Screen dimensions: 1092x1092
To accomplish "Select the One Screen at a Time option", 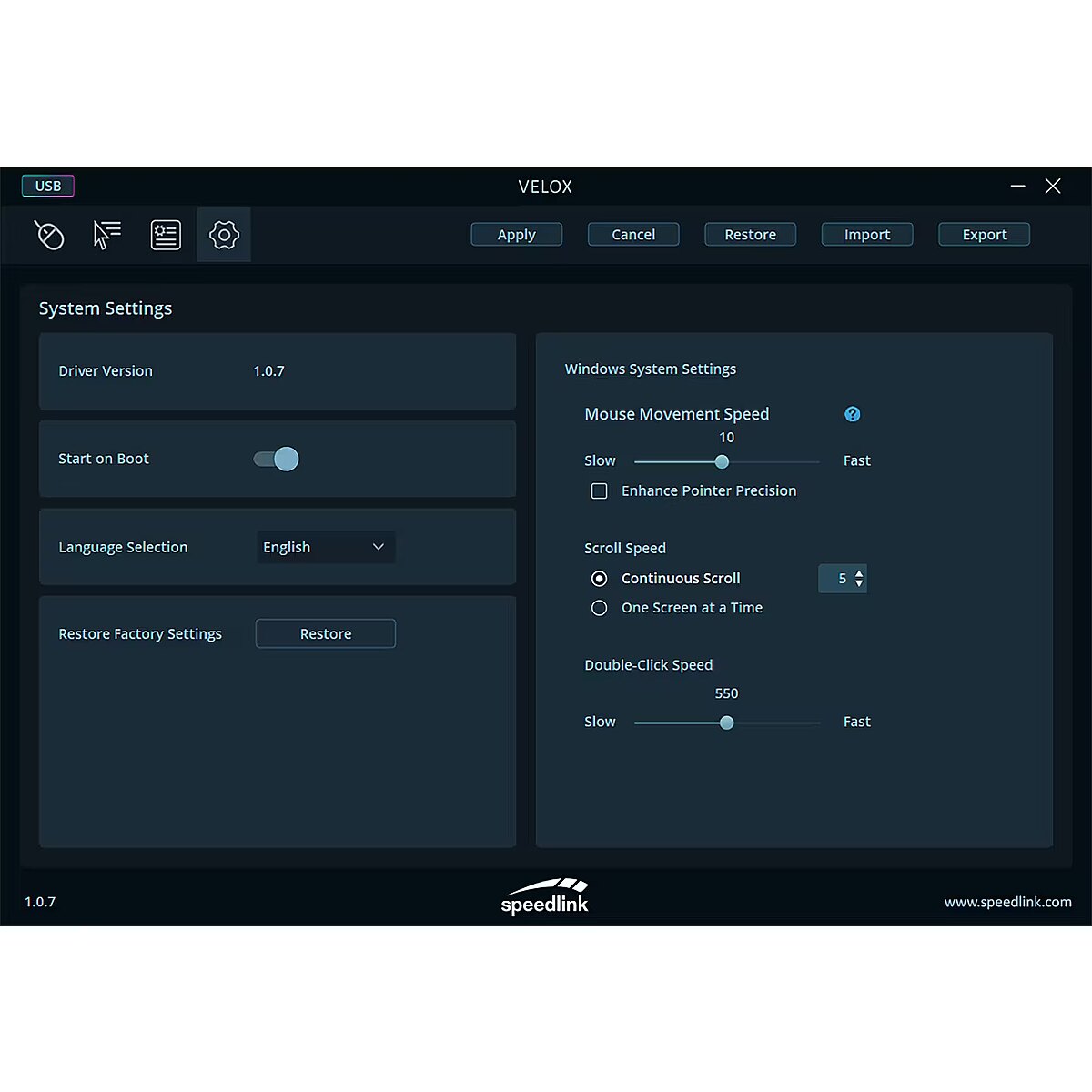I will pyautogui.click(x=600, y=608).
